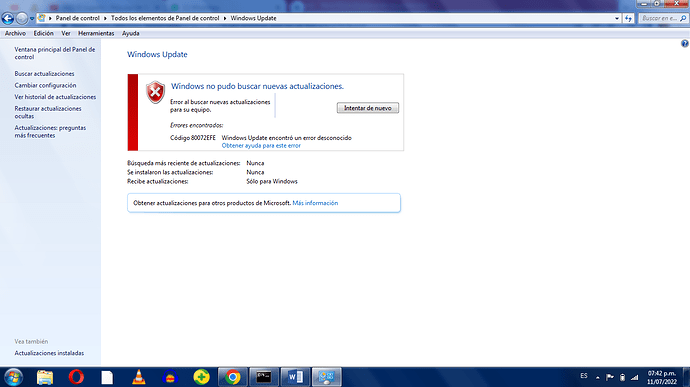Click the Forward navigation arrow
This screenshot has height=387, width=690.
coord(21,18)
